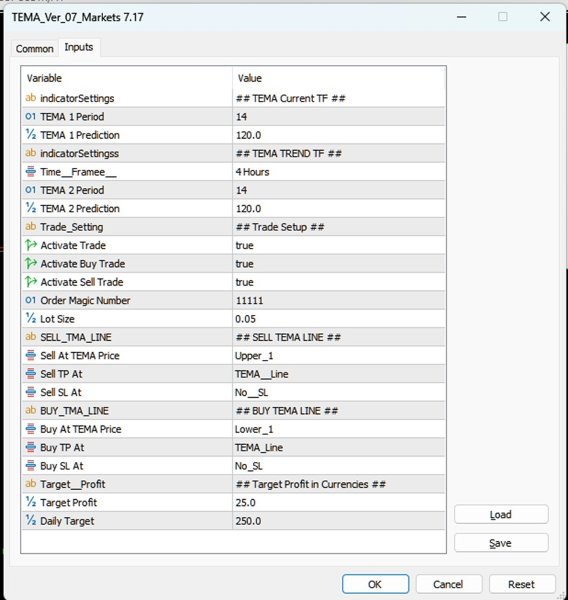568x600 pixels.
Task: Click the integer icon beside Order Magic Number
Action: (31, 300)
